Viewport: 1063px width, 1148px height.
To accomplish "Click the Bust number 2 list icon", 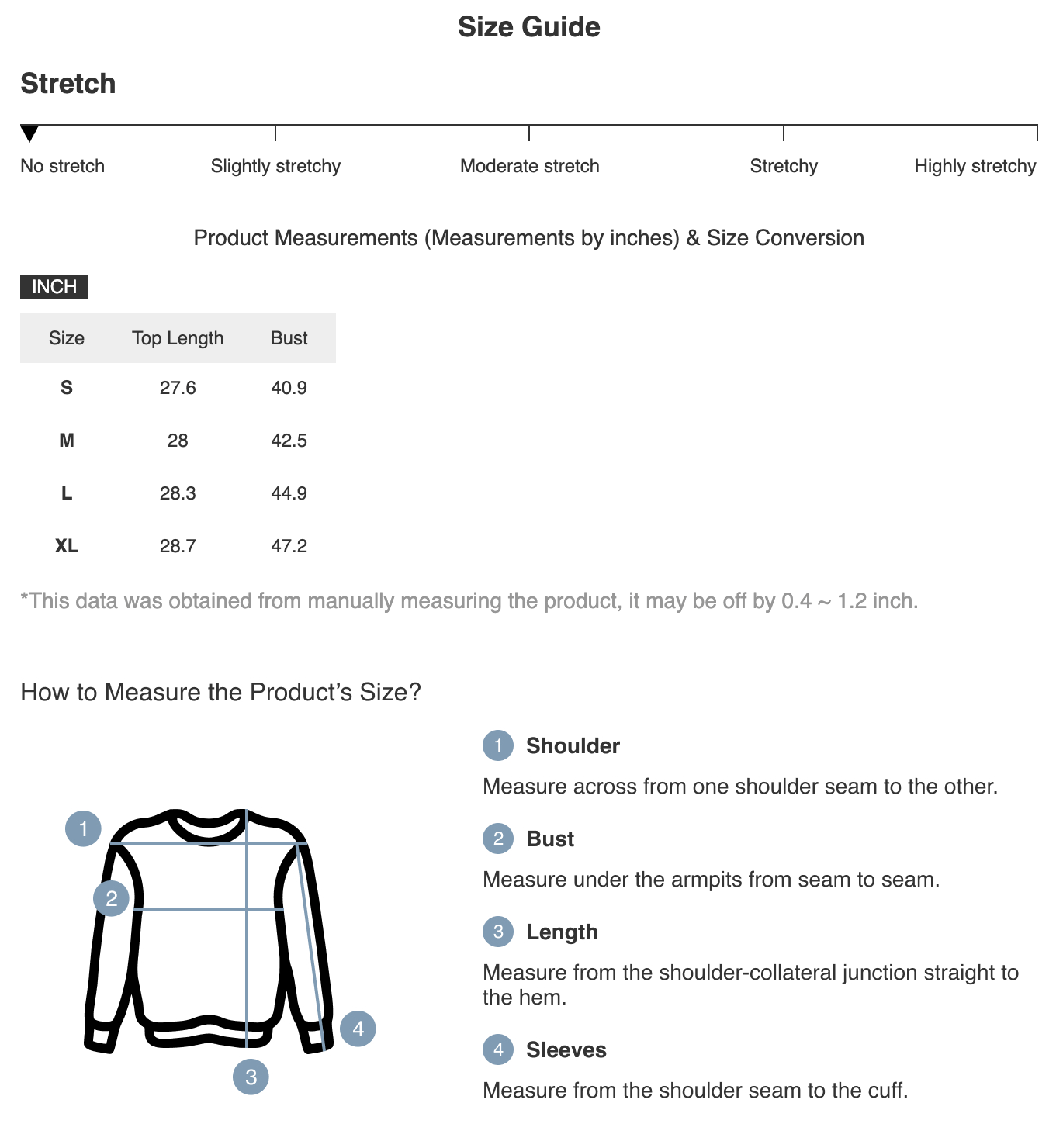I will (x=498, y=839).
